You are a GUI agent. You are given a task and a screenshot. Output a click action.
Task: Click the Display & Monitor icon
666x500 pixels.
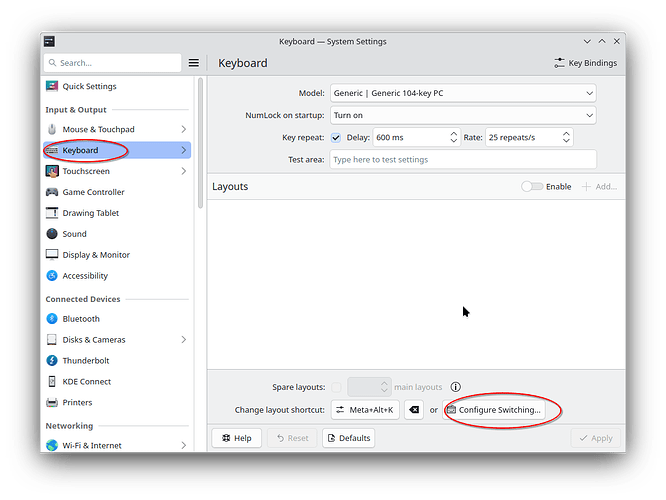[52, 254]
